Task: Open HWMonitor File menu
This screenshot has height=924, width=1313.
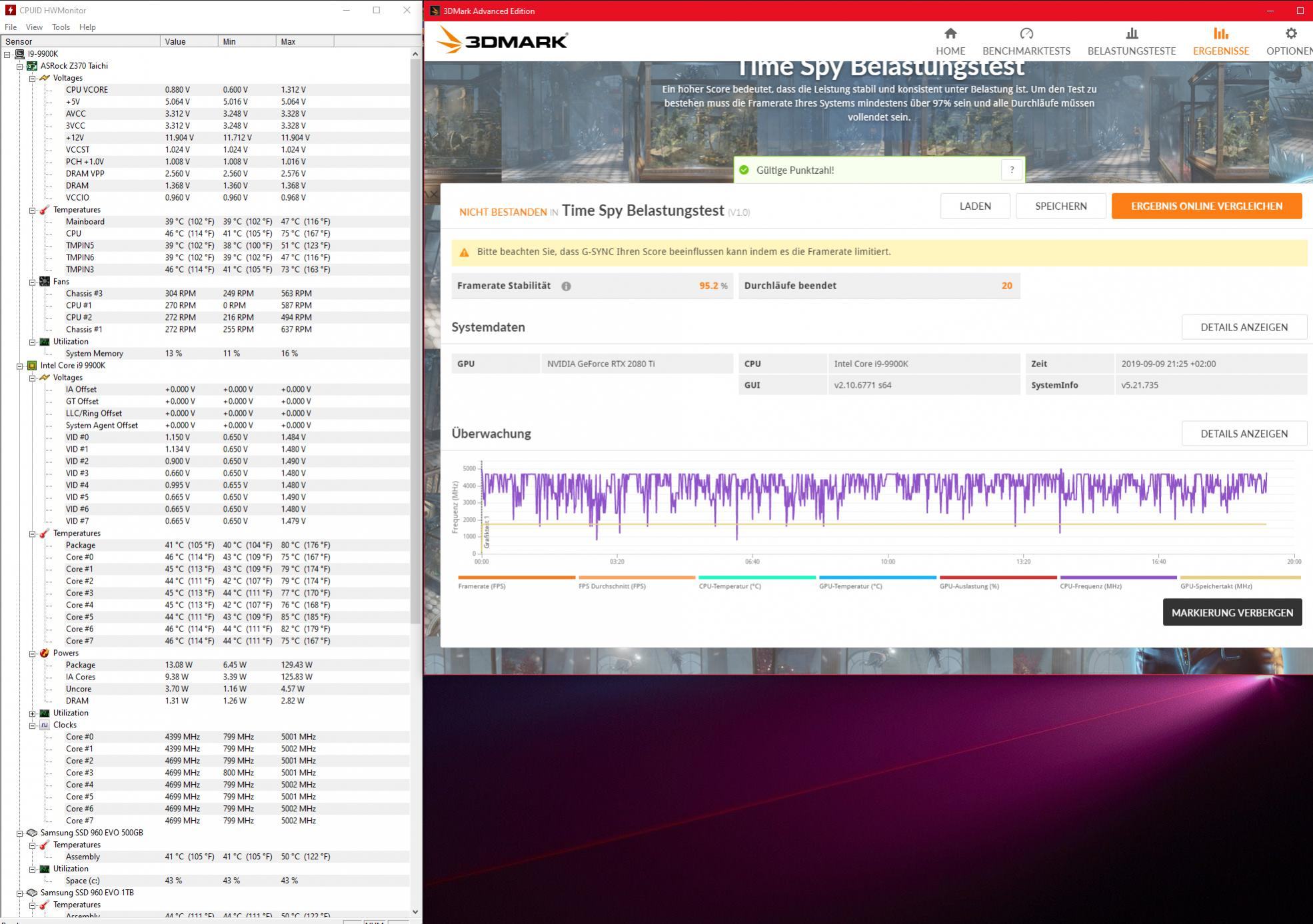Action: tap(11, 27)
